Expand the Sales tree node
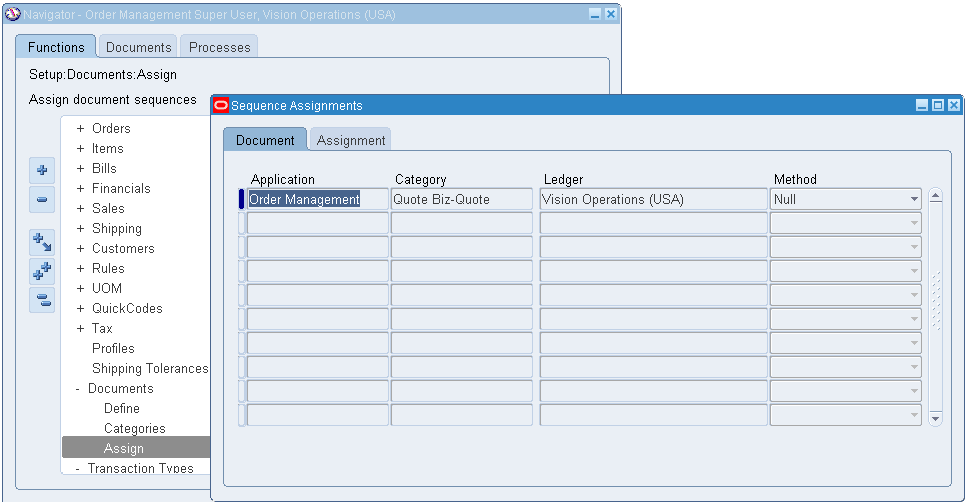The width and height of the screenshot is (965, 502). coord(80,209)
